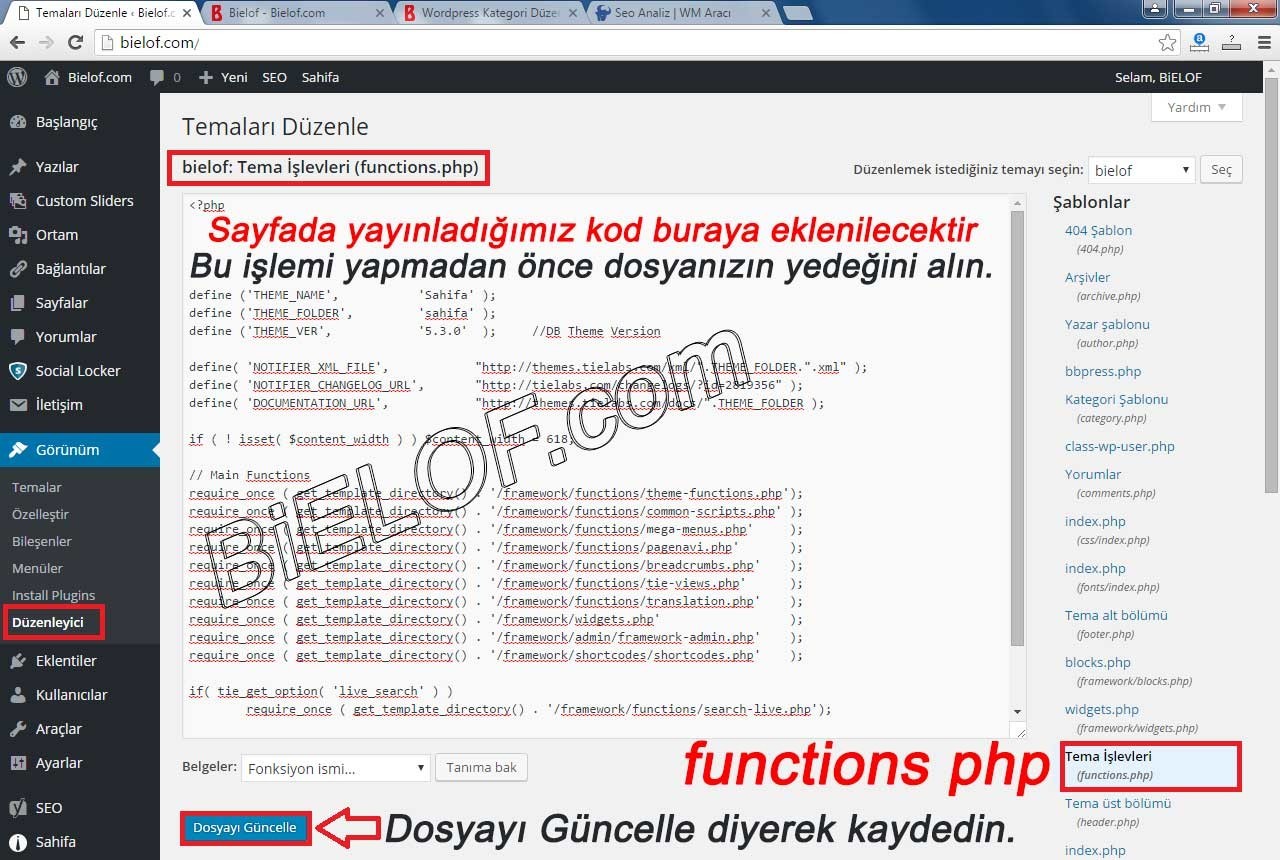Open the Chrome menu hamburger icon

(1262, 43)
